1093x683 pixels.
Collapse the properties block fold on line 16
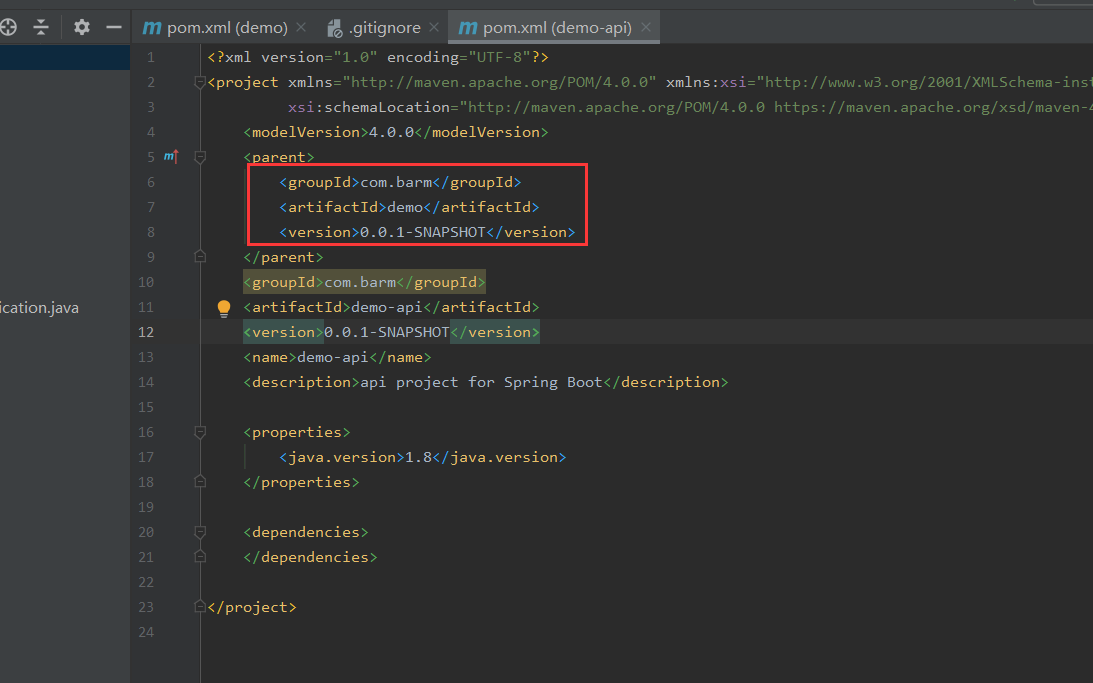pyautogui.click(x=200, y=432)
